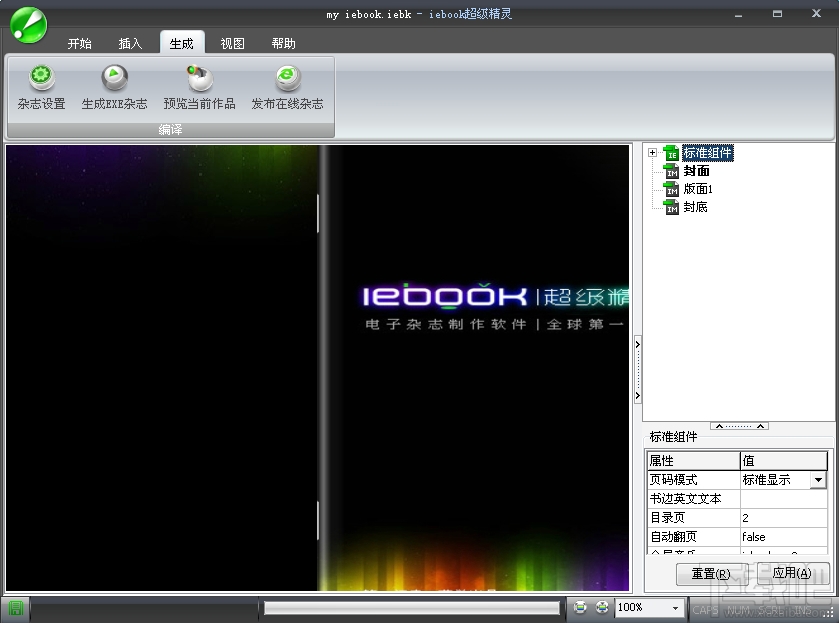
Task: Click the green icon at status bar left
Action: 16,608
